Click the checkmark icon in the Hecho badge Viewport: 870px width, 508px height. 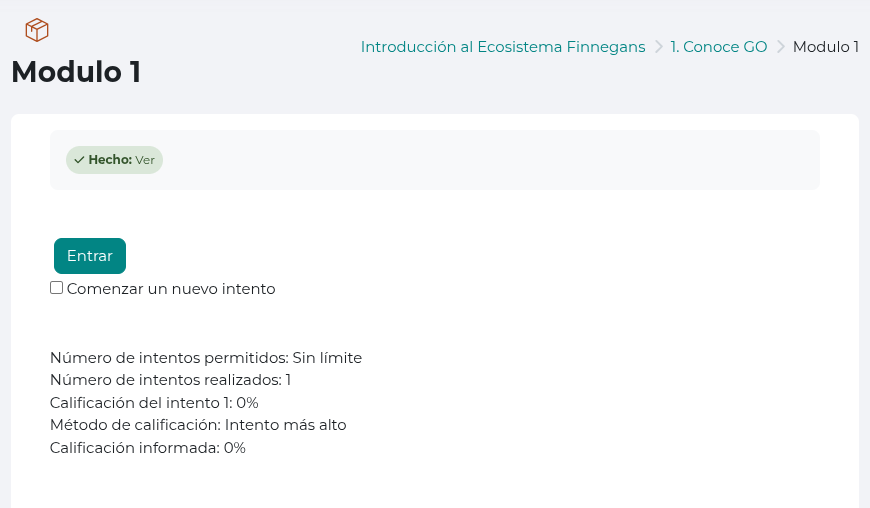pyautogui.click(x=79, y=160)
